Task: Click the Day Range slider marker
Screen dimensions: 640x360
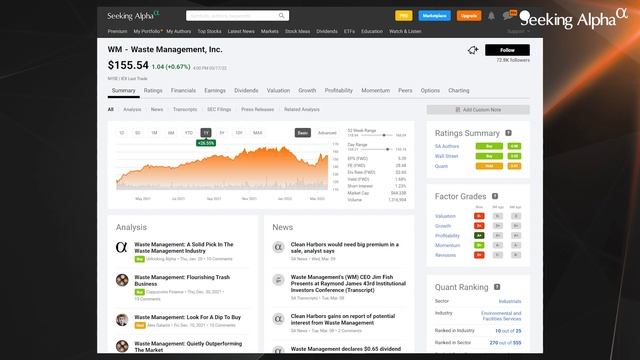Action: pos(387,149)
